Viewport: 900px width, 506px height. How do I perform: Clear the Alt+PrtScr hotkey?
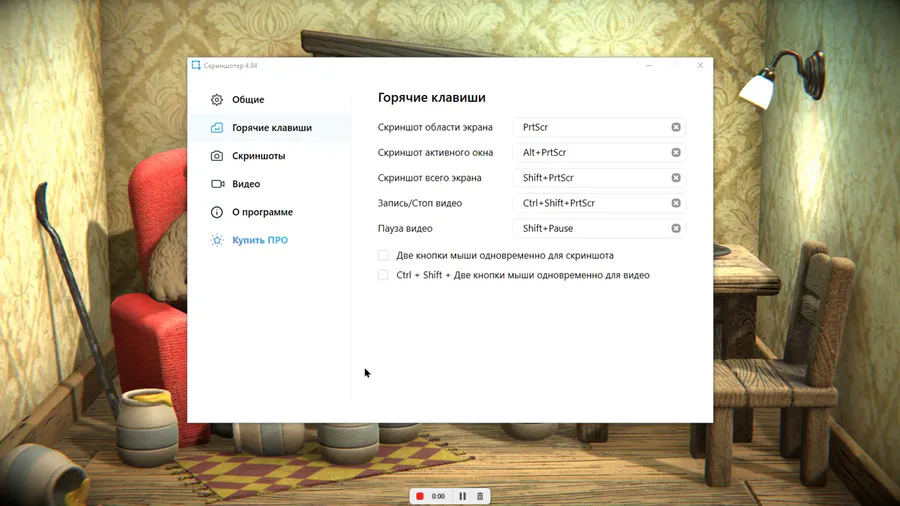point(676,152)
